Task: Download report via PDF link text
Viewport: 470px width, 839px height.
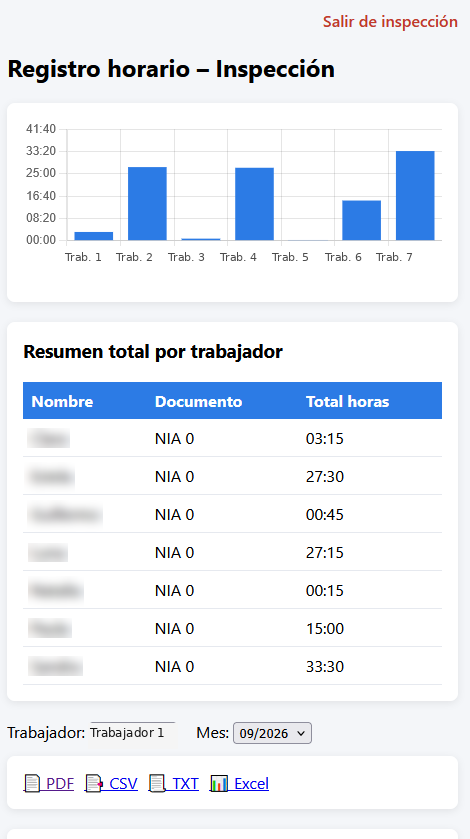Action: pos(60,783)
